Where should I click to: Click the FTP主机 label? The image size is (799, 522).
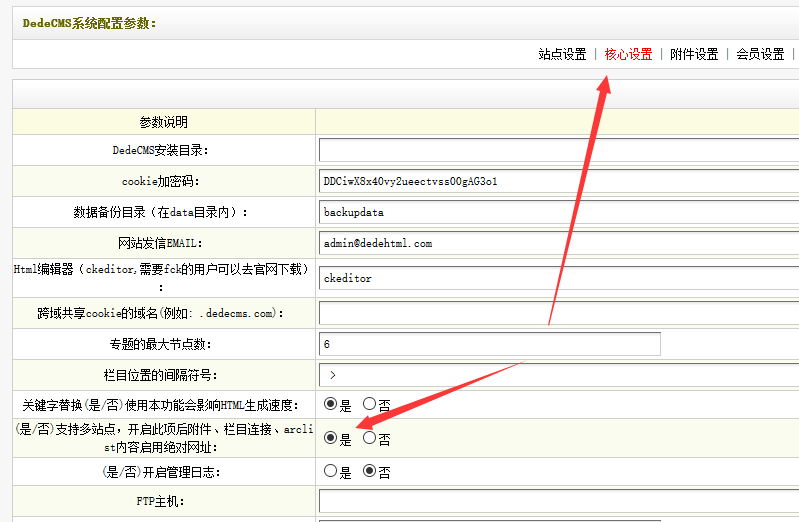click(x=161, y=501)
